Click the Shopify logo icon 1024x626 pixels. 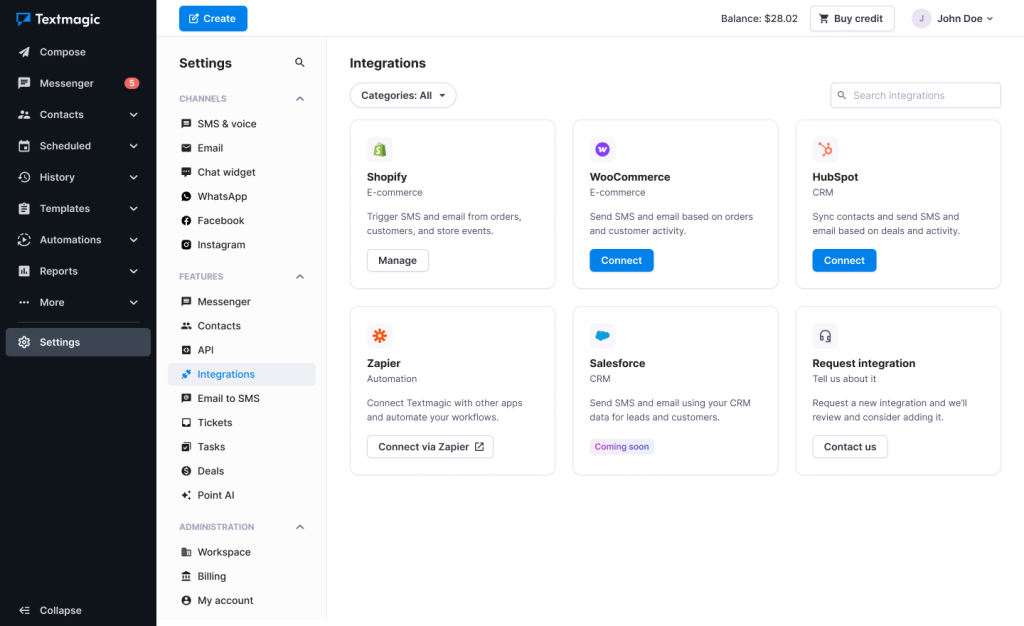[x=379, y=149]
